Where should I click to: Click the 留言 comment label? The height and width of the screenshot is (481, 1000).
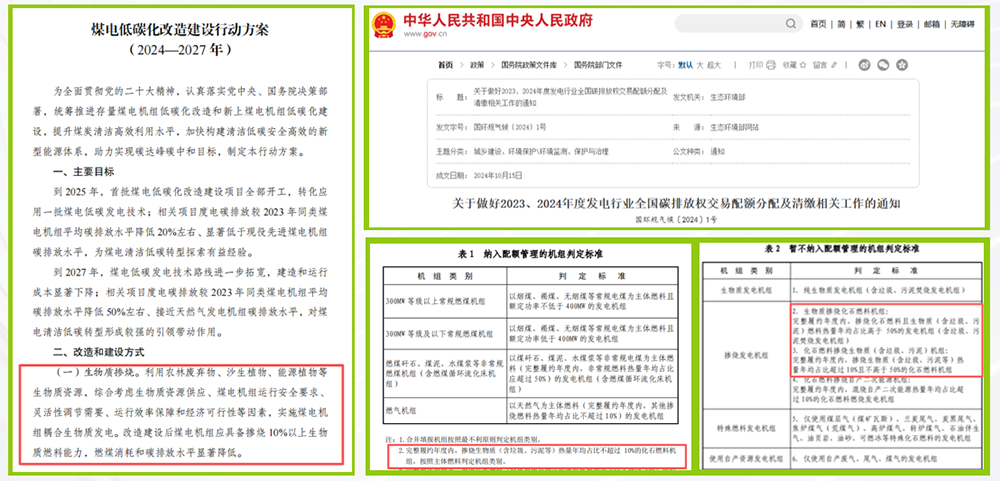(820, 65)
